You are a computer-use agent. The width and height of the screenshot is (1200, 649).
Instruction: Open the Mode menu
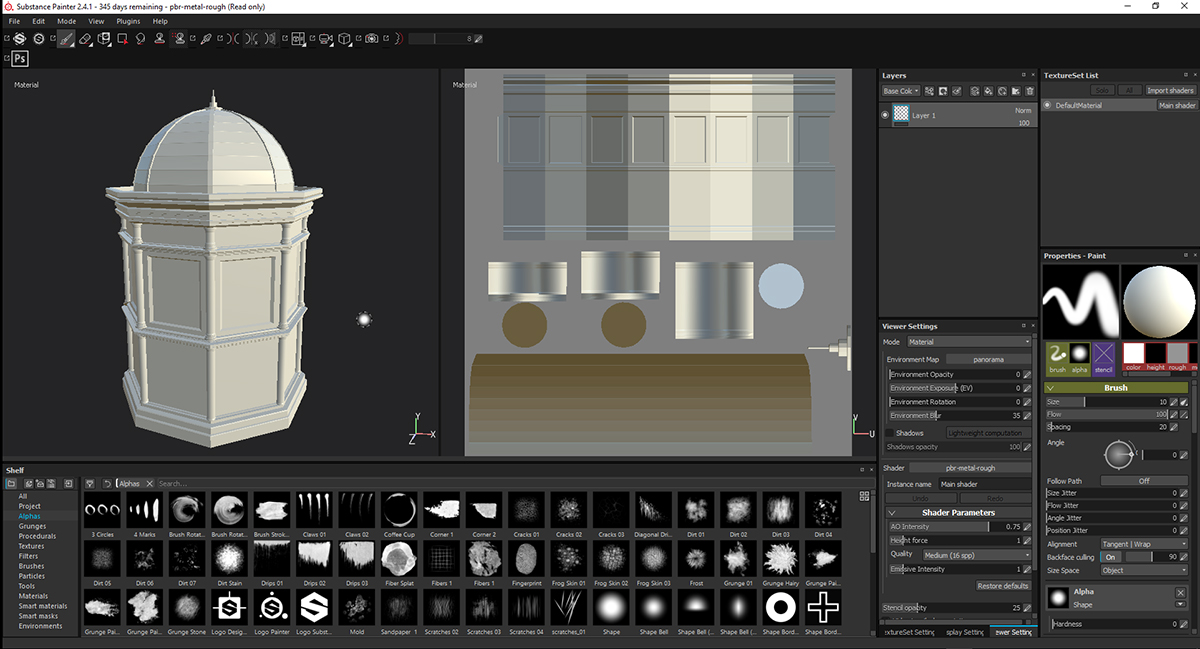[66, 20]
